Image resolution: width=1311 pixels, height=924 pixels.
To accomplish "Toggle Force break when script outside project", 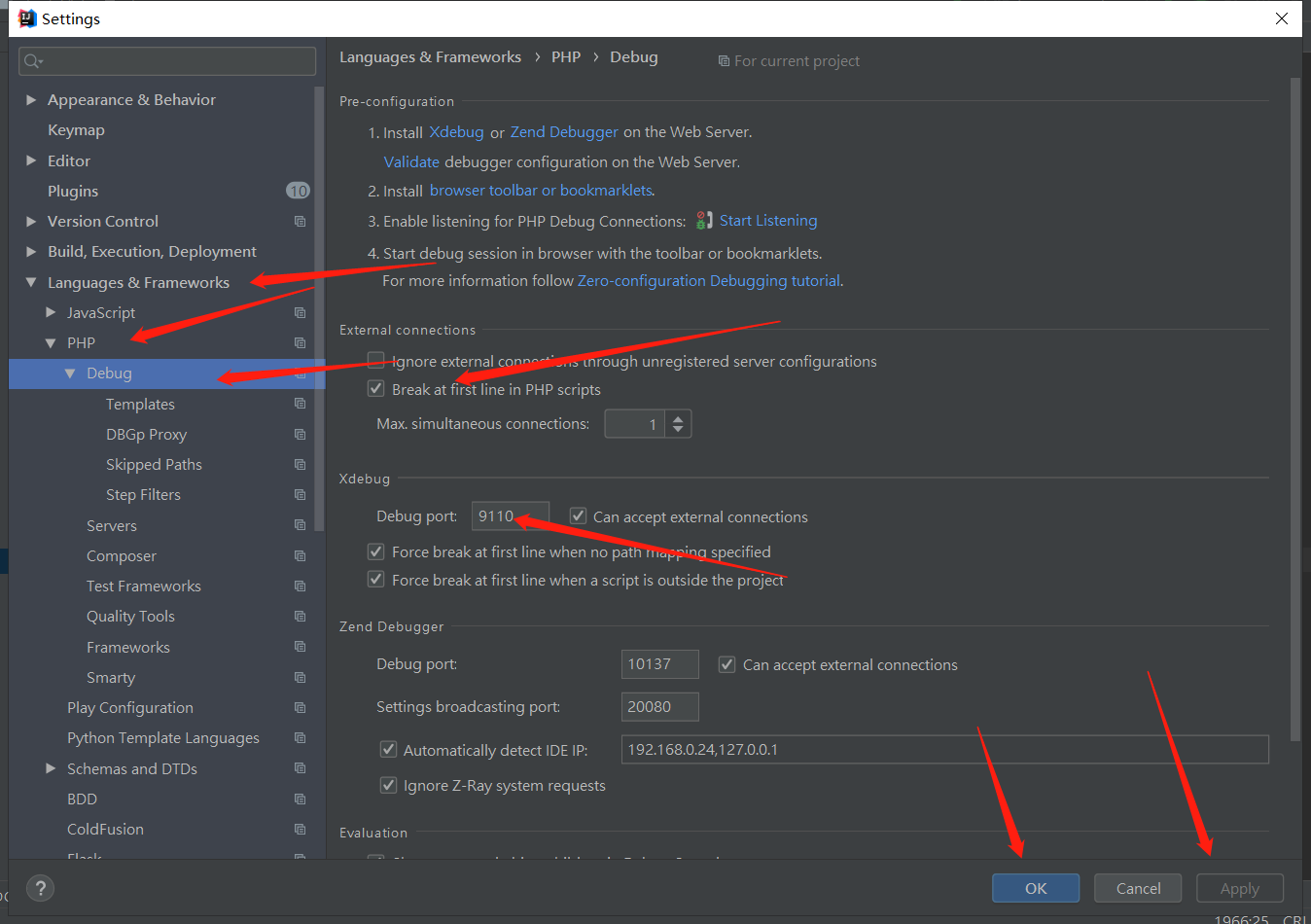I will (375, 579).
